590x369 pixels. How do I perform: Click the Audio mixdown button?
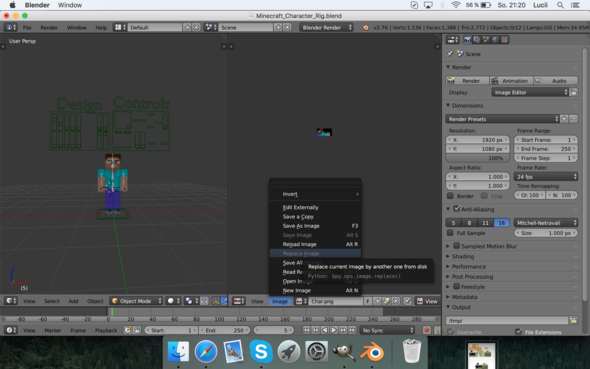coord(556,80)
